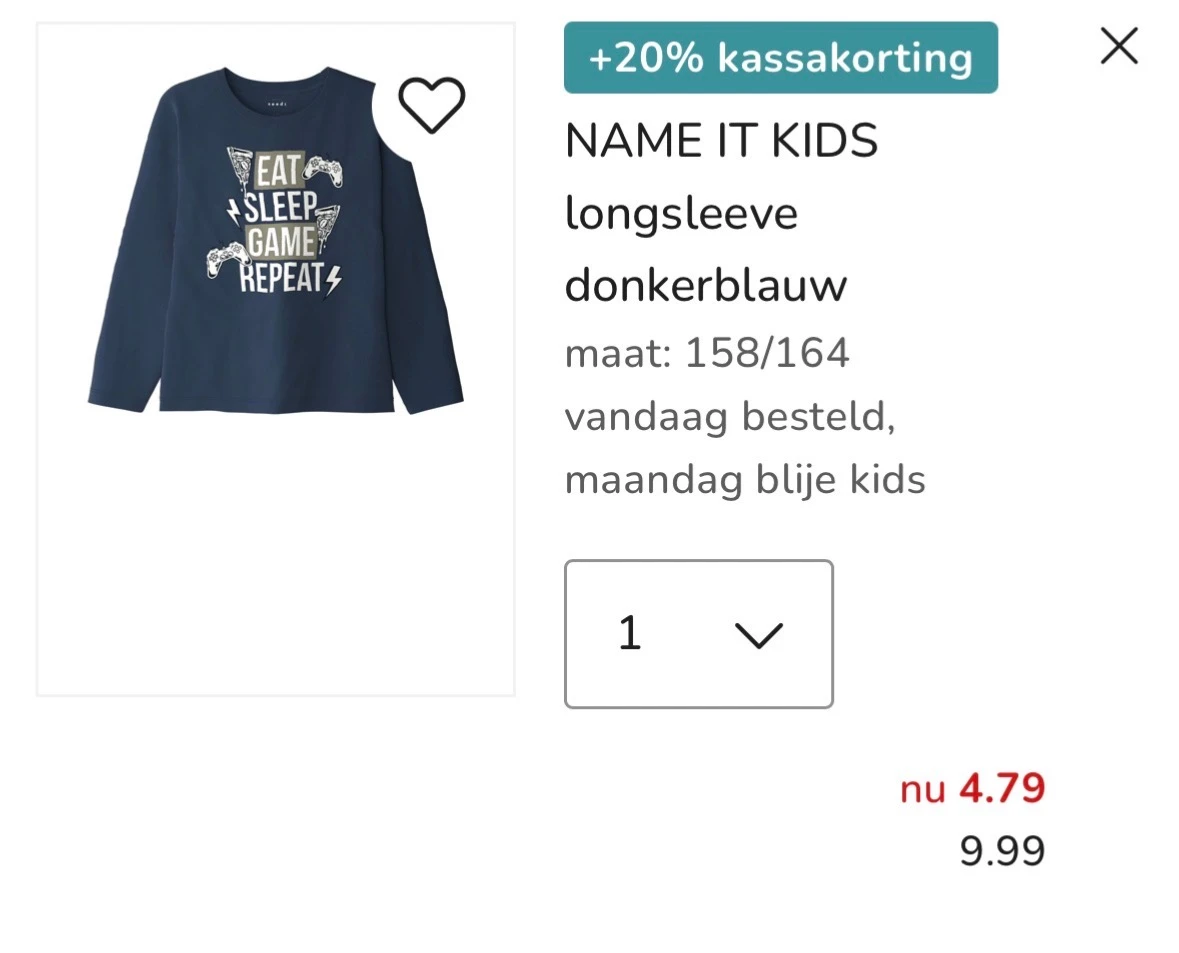Open the quantity dropdown
This screenshot has height=953, width=1179.
(698, 634)
